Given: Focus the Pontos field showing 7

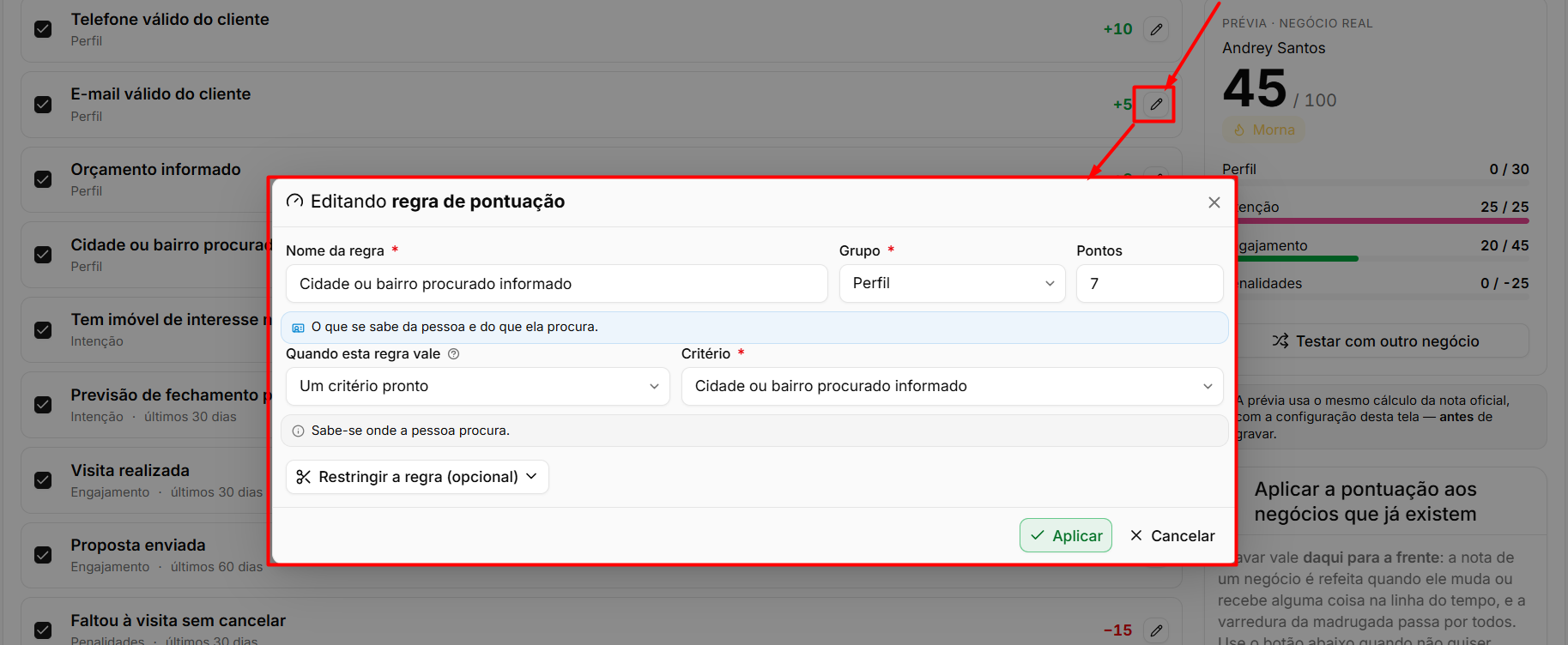Looking at the screenshot, I should point(1149,284).
